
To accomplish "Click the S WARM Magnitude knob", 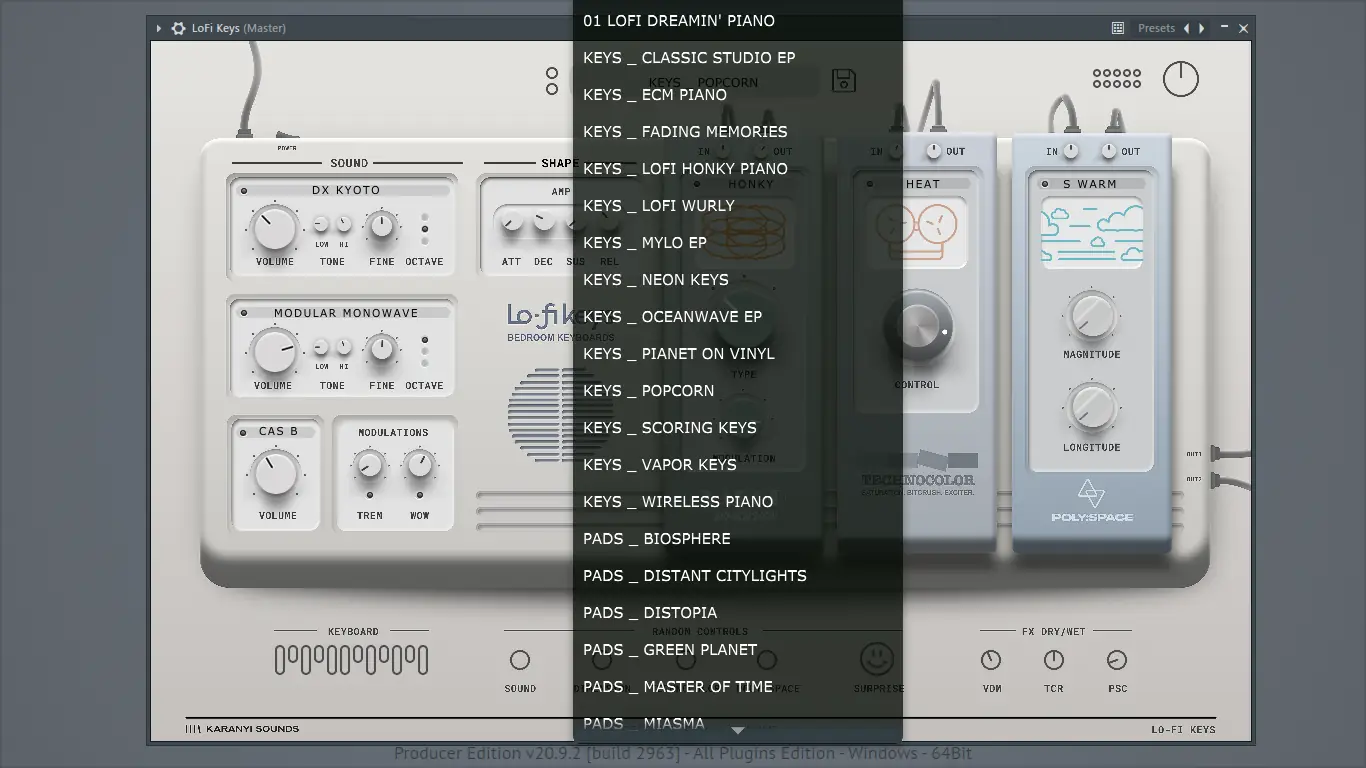I will point(1092,316).
